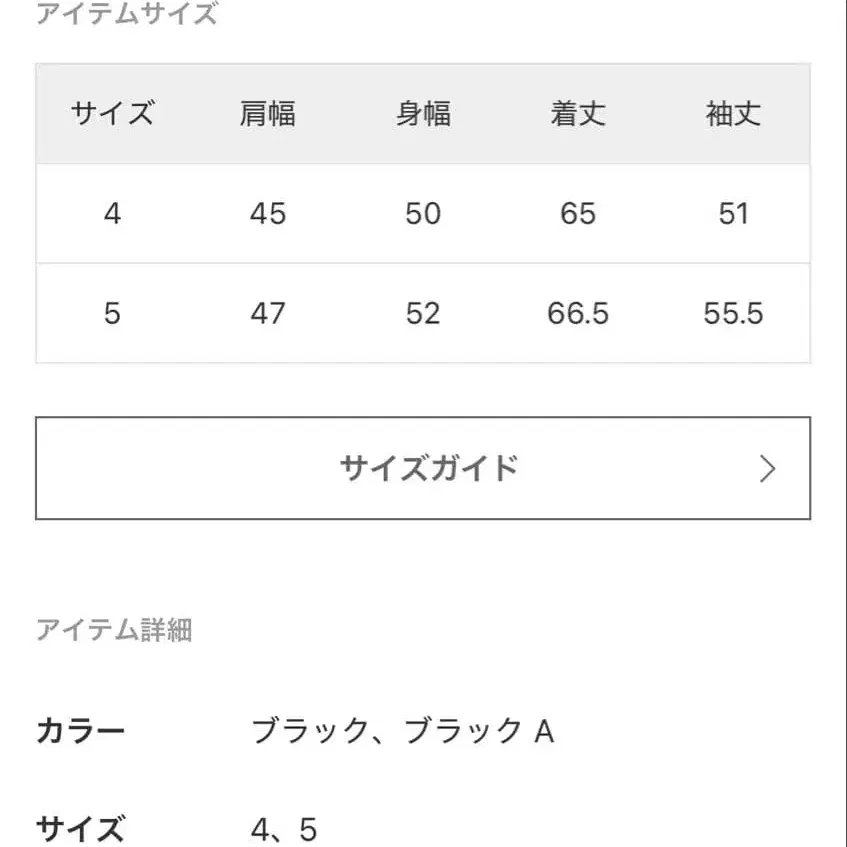847x847 pixels.
Task: Click the body width value 52
Action: (x=423, y=313)
